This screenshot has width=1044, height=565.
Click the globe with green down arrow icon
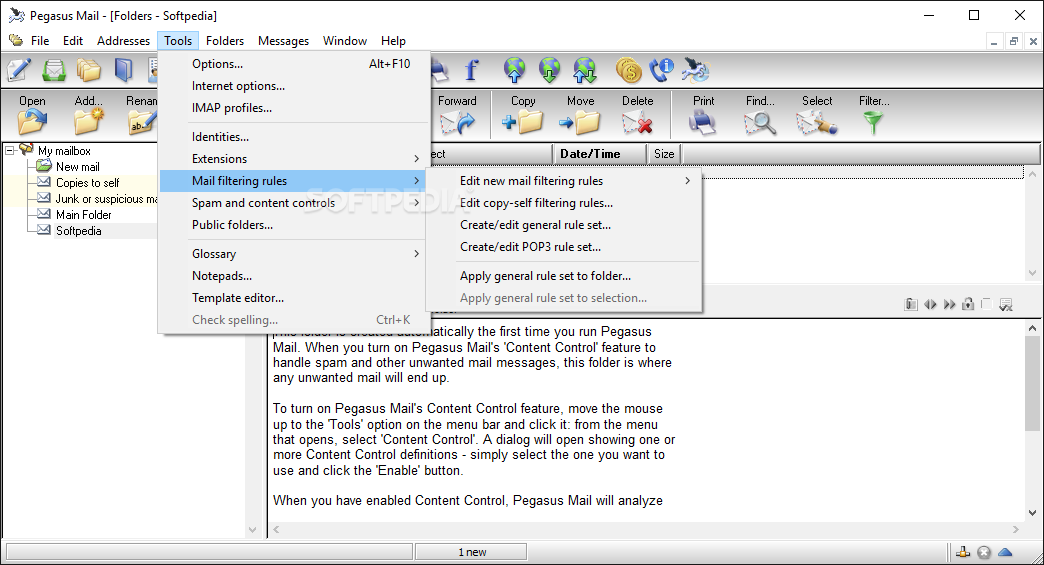pos(549,70)
